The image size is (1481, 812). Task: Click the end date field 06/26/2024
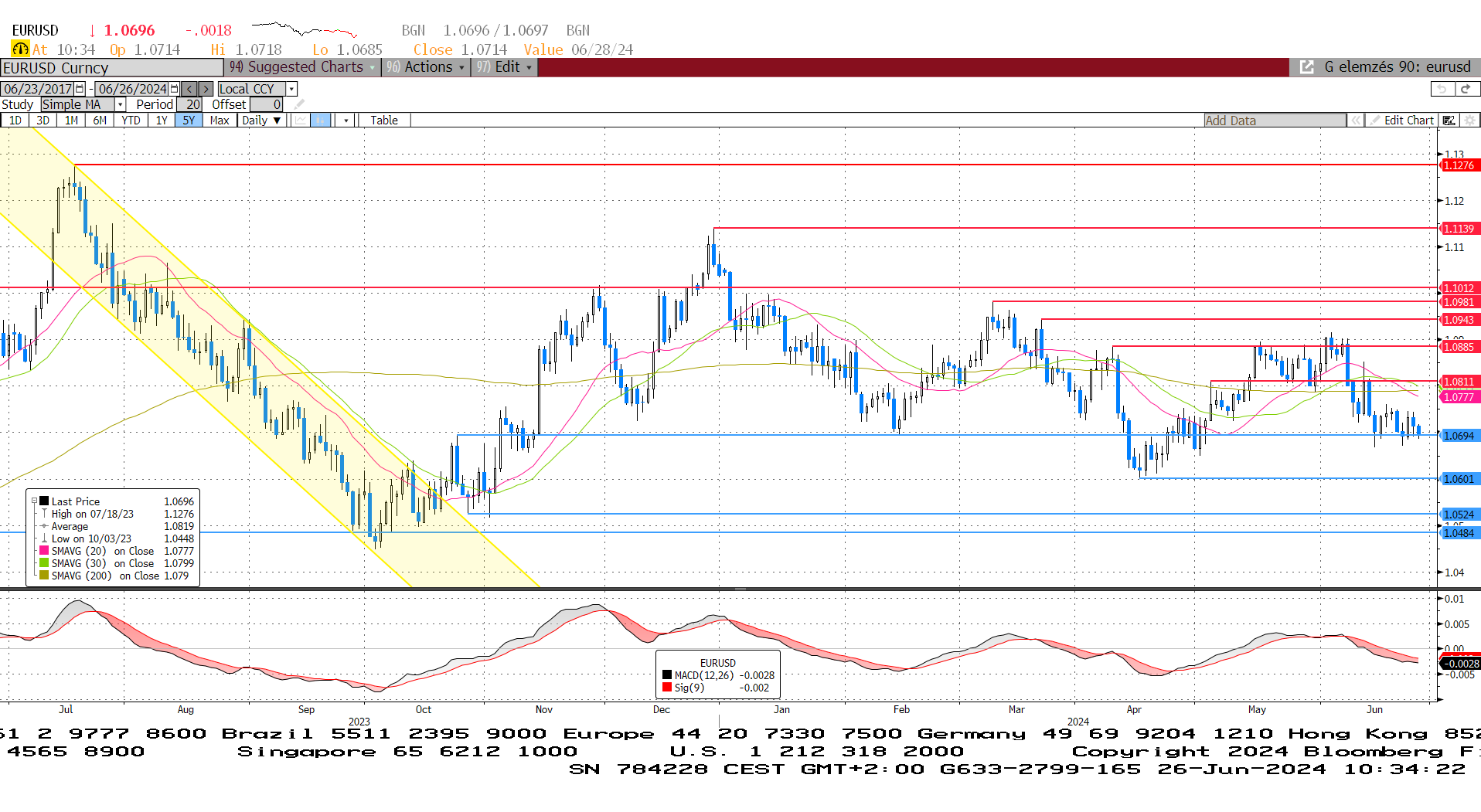[x=133, y=89]
